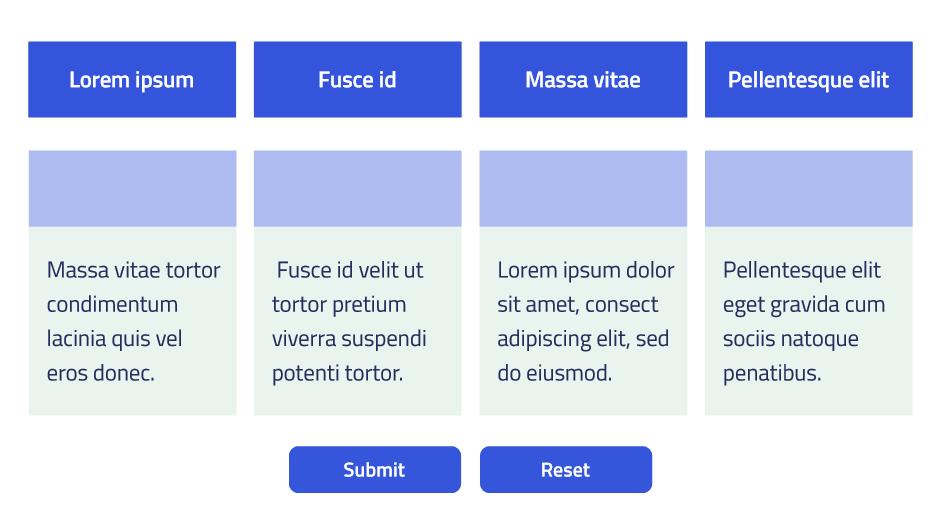Select the 'Lorem ipsum dolor sit amet' paragraph
The height and width of the screenshot is (528, 940).
pos(585,321)
